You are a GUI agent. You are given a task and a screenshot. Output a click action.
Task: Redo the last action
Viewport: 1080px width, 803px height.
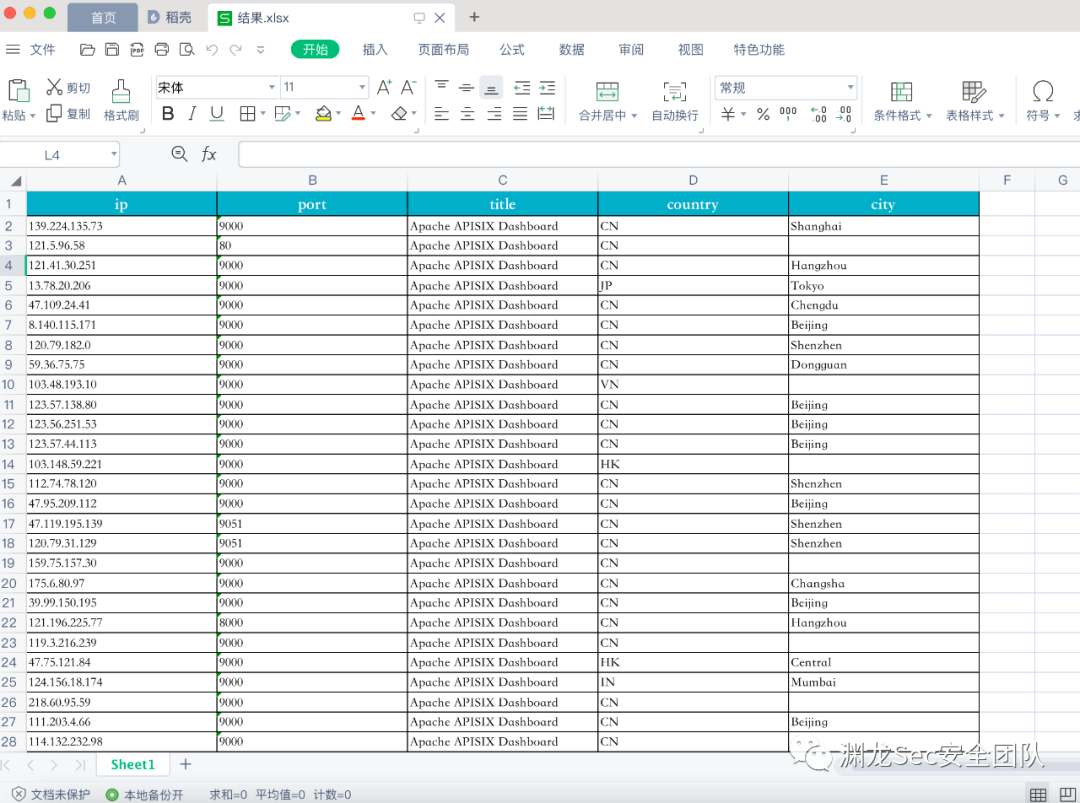click(x=236, y=50)
